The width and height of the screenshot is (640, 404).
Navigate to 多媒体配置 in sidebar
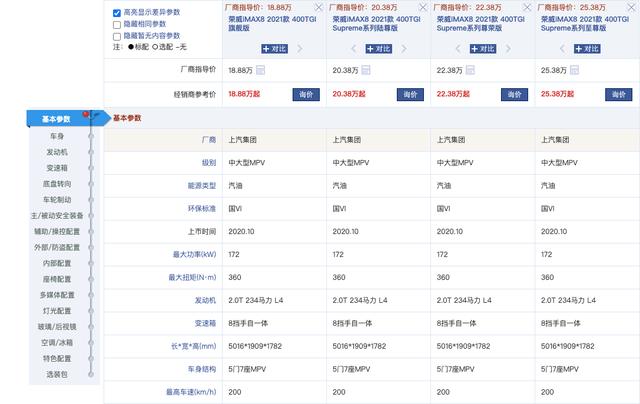[57, 295]
